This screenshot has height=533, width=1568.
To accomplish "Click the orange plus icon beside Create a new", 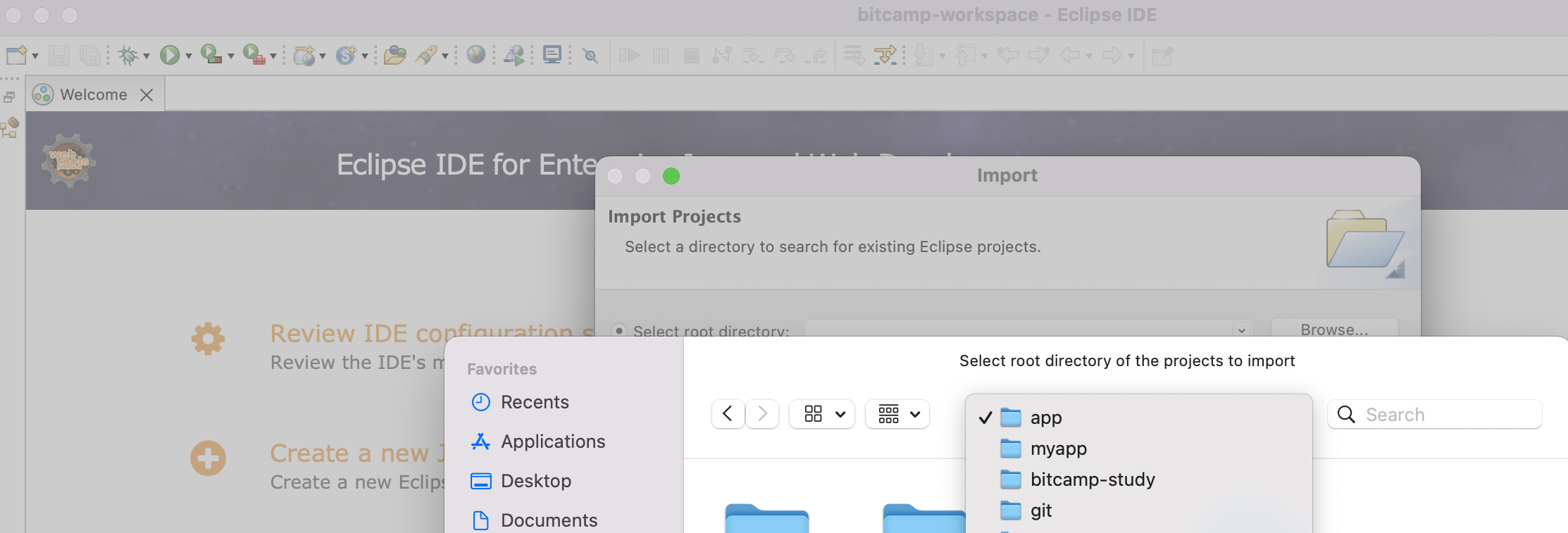I will [x=208, y=458].
